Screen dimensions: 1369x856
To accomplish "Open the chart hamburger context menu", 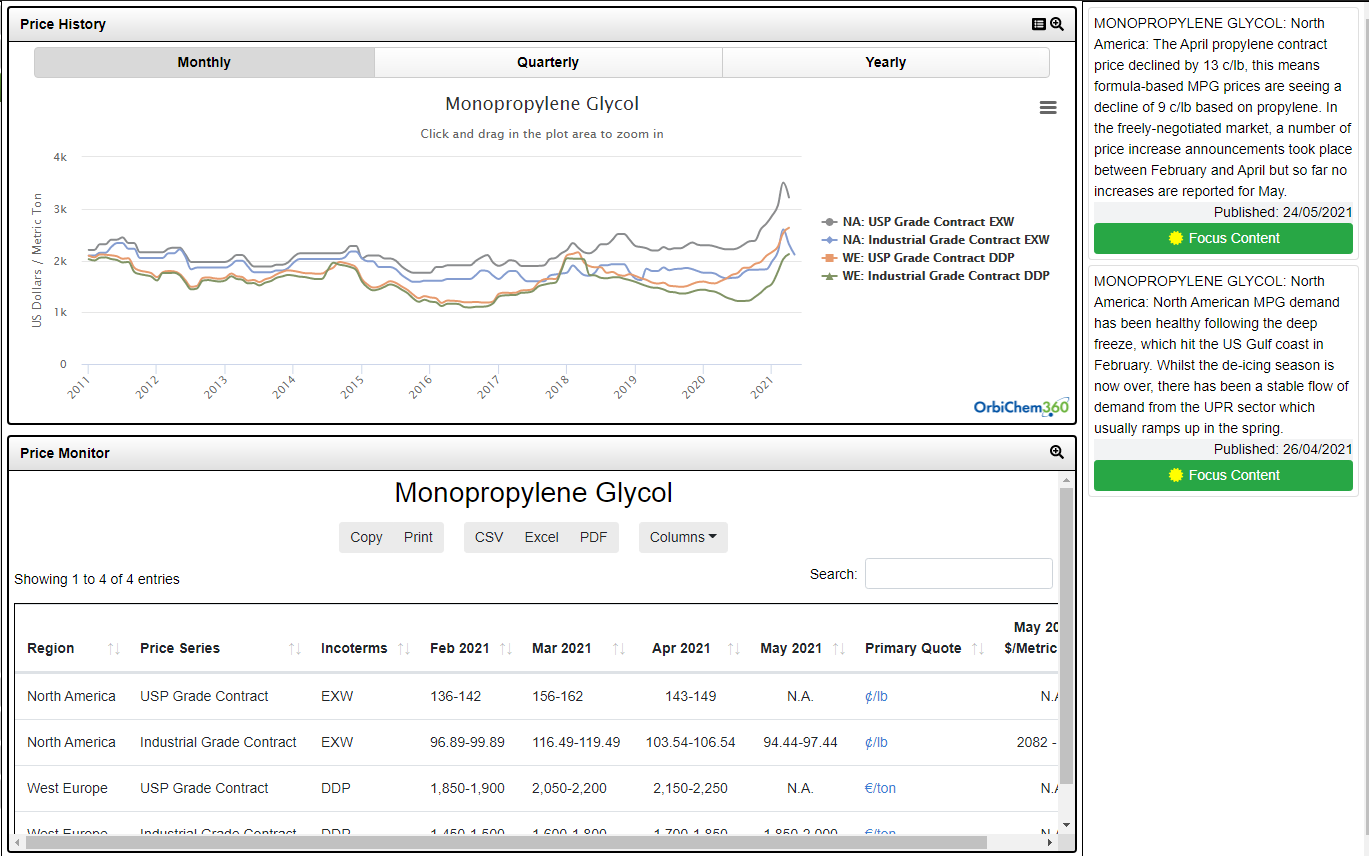I will tap(1048, 108).
